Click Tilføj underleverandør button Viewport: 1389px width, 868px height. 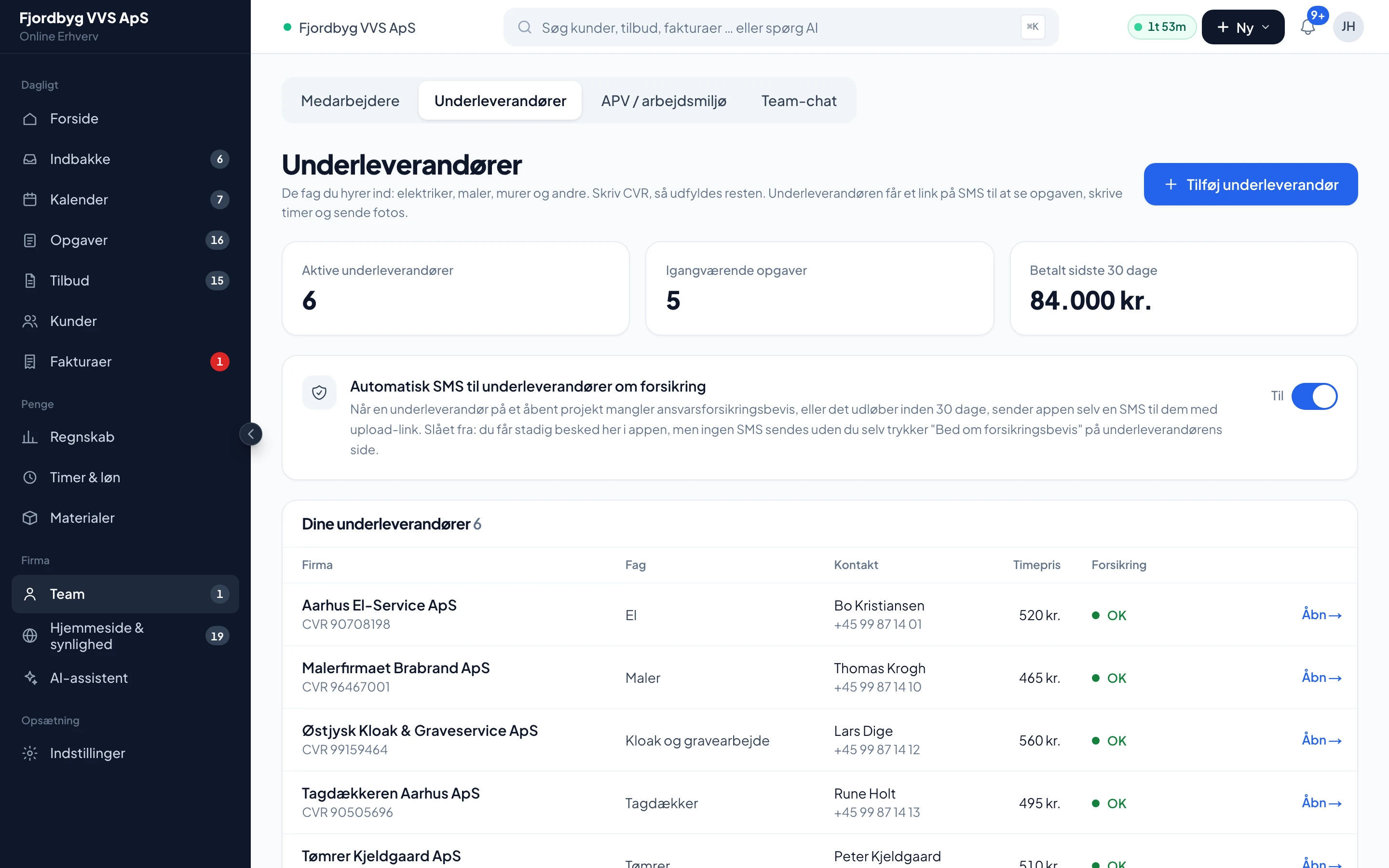tap(1251, 184)
